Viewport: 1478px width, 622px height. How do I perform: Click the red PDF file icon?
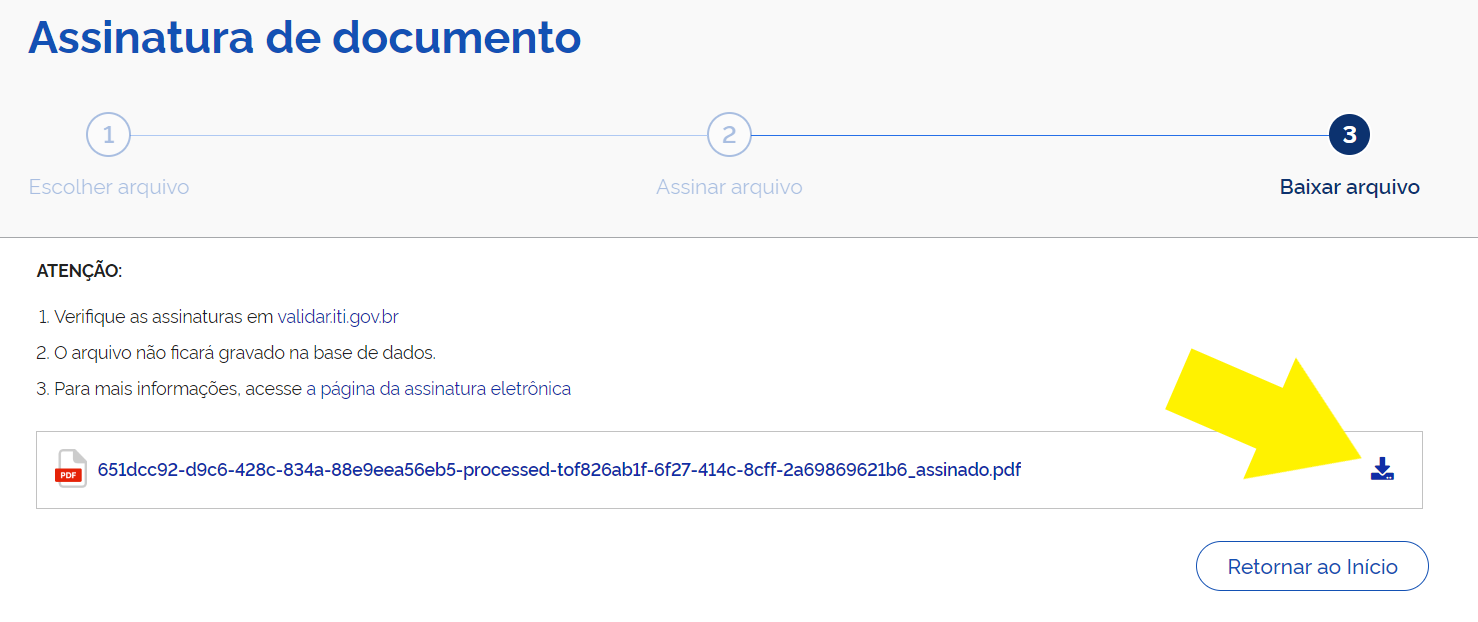pyautogui.click(x=71, y=469)
